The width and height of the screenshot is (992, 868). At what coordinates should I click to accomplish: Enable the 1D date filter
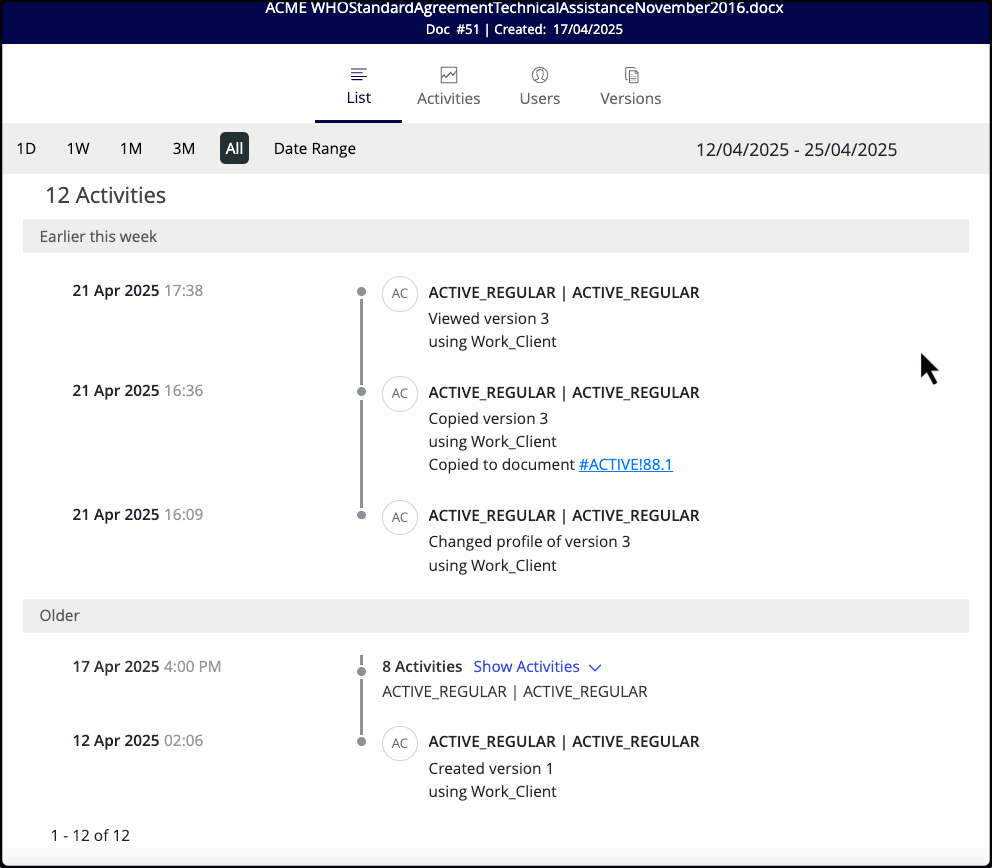[26, 148]
